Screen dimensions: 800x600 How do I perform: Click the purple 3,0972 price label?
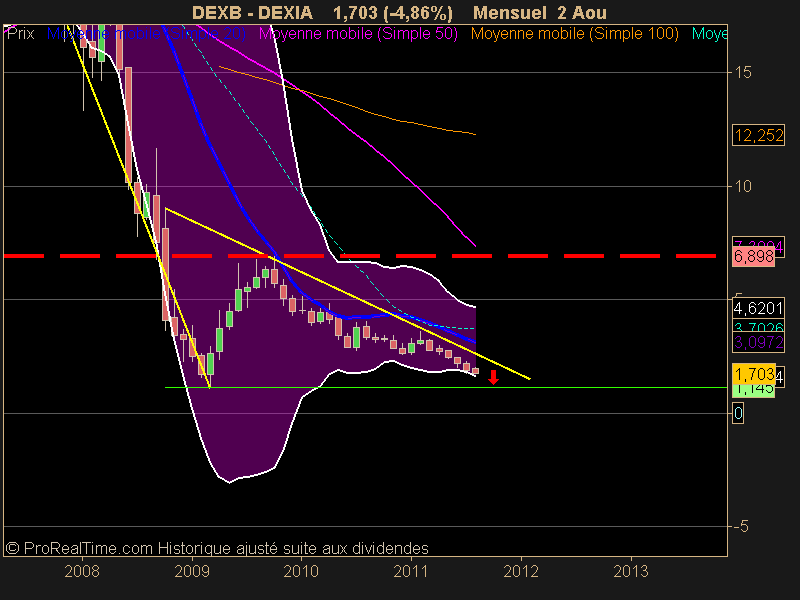click(758, 342)
